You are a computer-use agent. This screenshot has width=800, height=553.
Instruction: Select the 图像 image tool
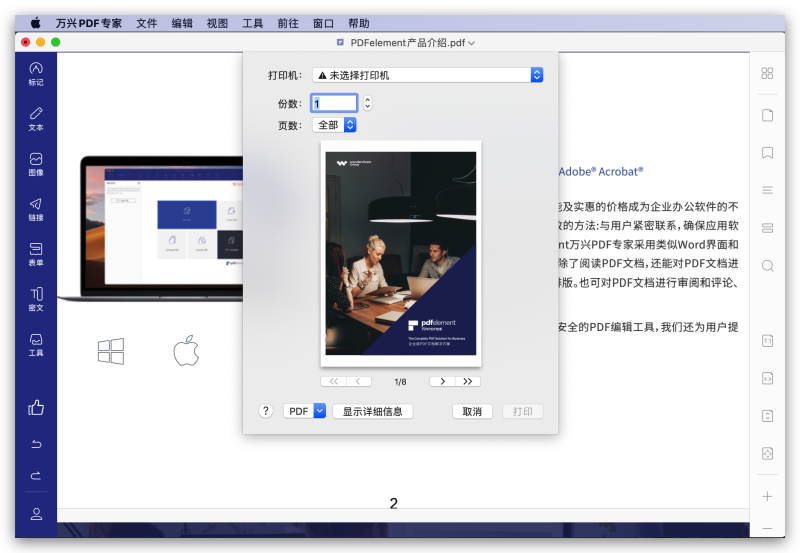pos(36,164)
